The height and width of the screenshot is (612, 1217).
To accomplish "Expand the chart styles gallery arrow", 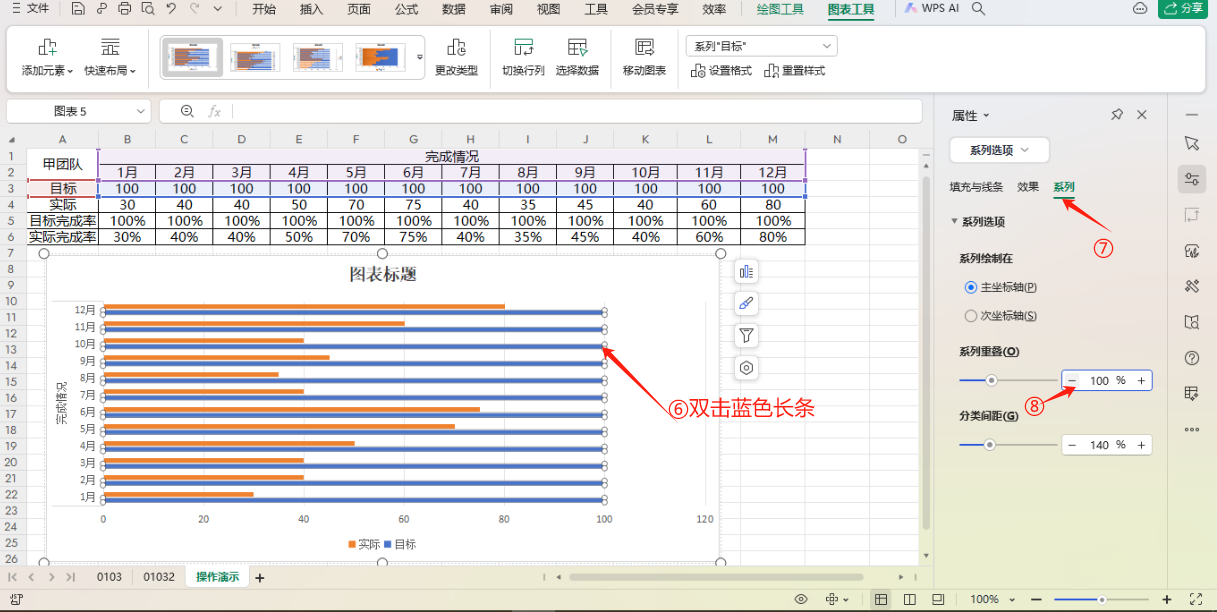I will 420,58.
